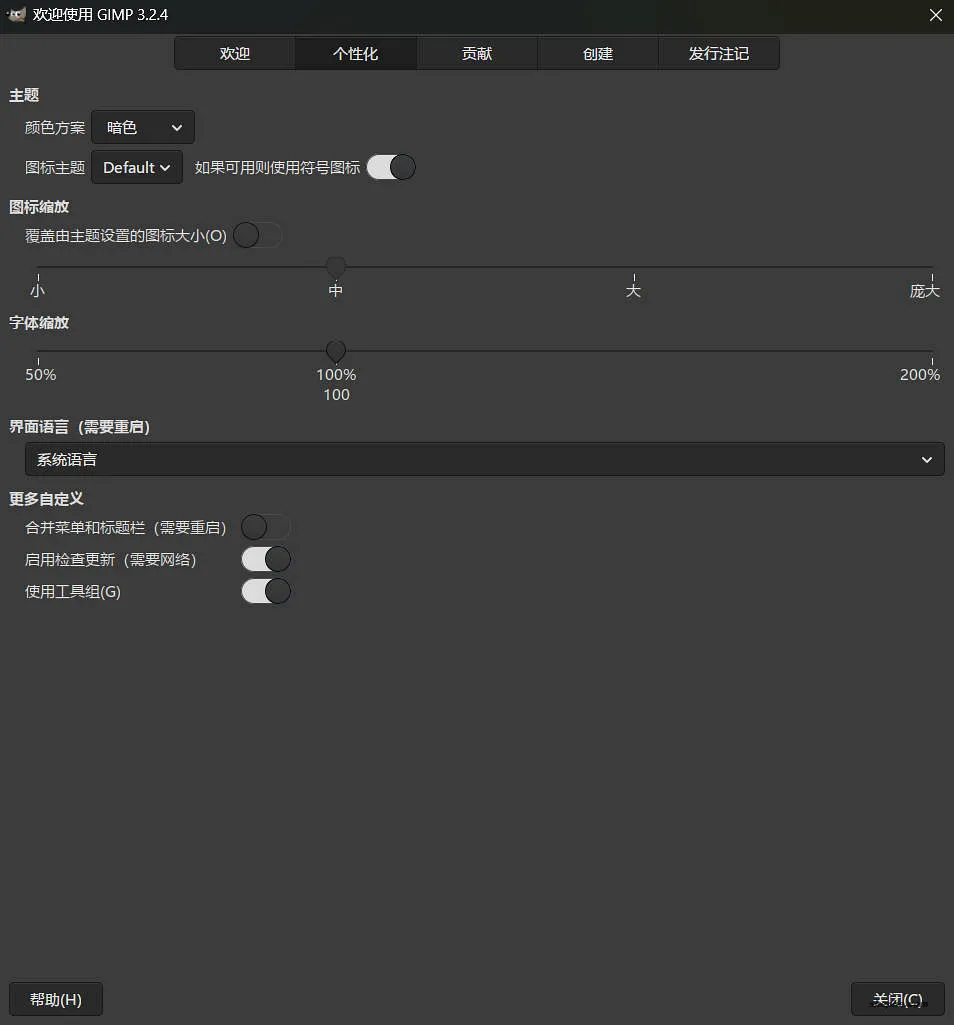Screen dimensions: 954x1025
Task: Click the 界面语言 (需要重启) heading
Action: [x=80, y=427]
